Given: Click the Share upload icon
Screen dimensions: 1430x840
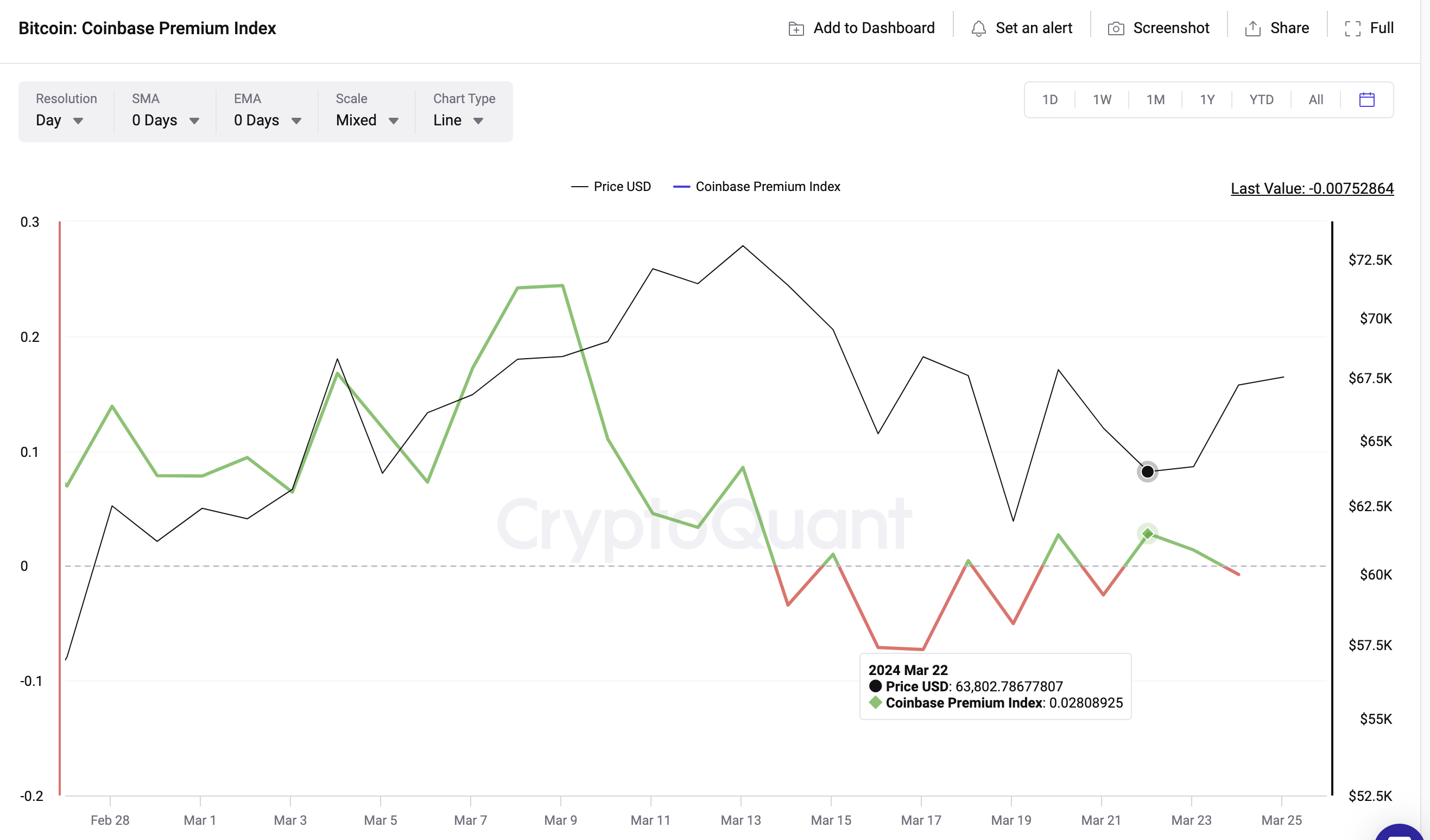Looking at the screenshot, I should click(x=1253, y=28).
